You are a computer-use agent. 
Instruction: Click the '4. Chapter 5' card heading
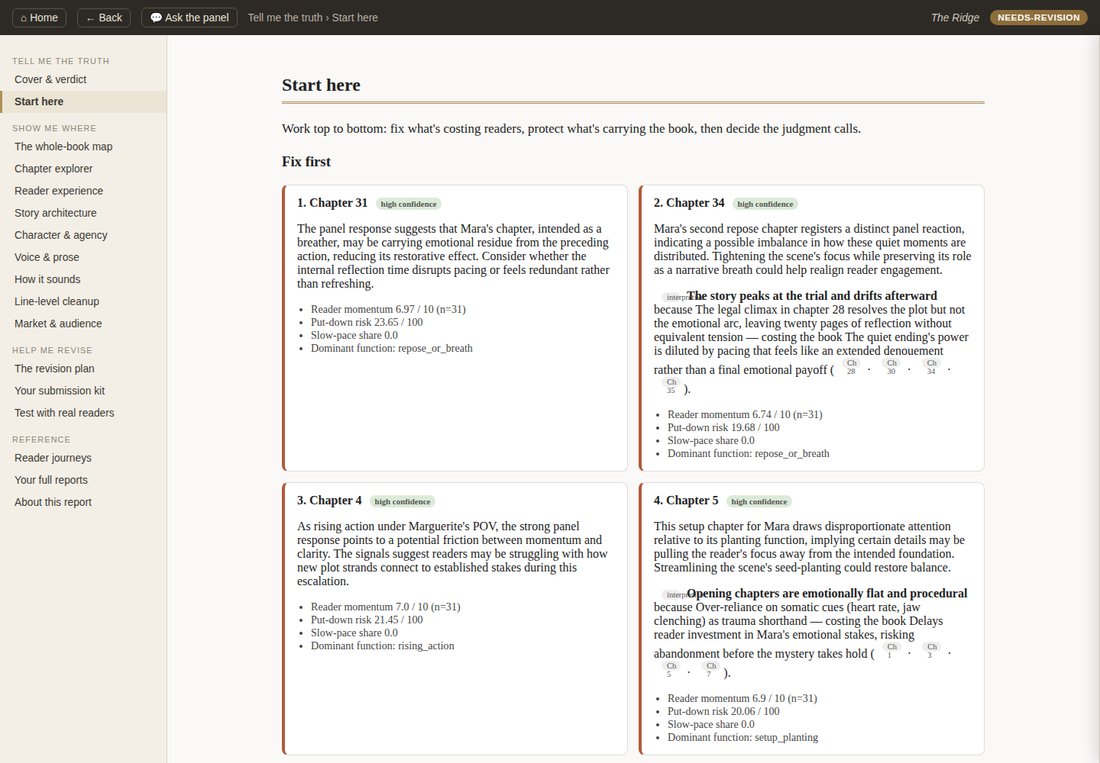[x=686, y=500]
